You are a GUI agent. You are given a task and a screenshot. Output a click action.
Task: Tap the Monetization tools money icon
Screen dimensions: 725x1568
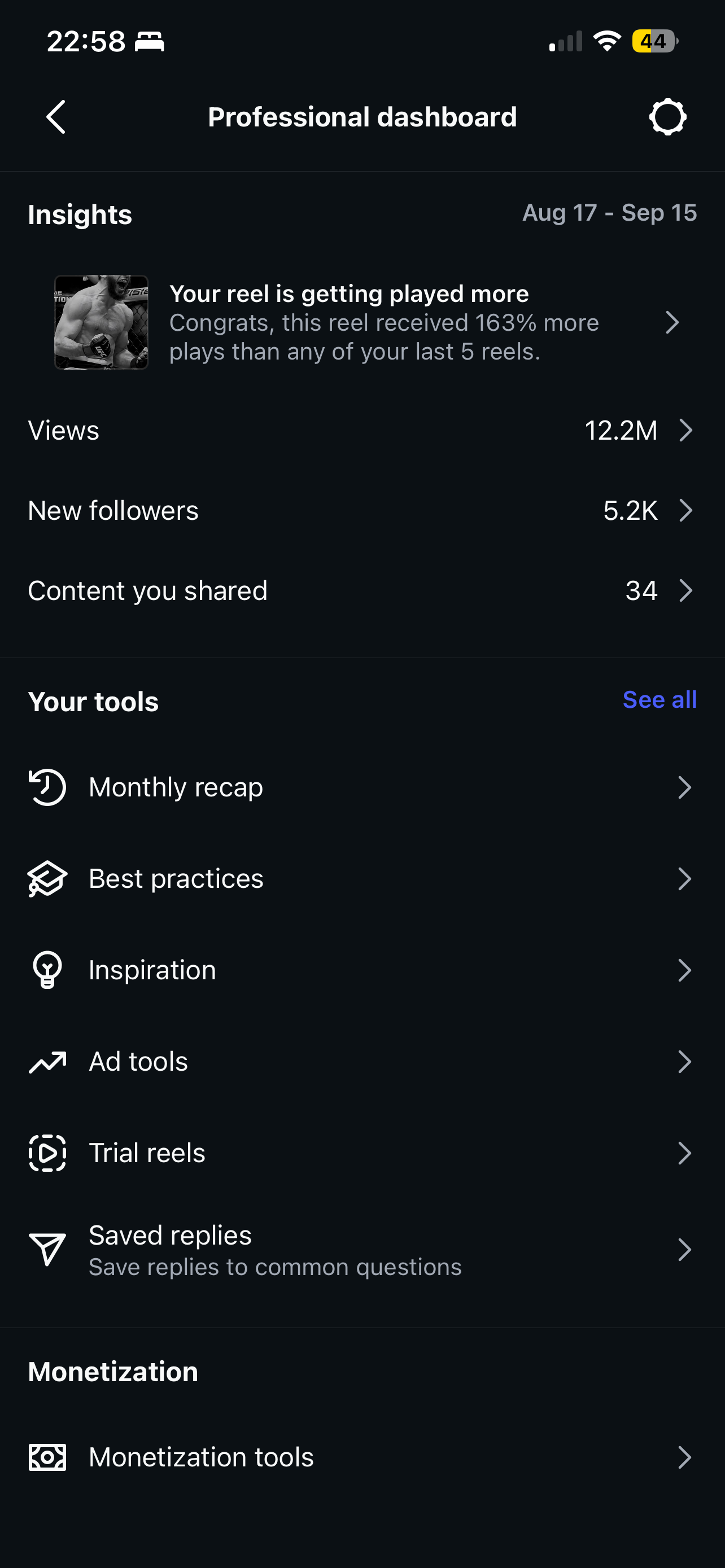point(47,1457)
